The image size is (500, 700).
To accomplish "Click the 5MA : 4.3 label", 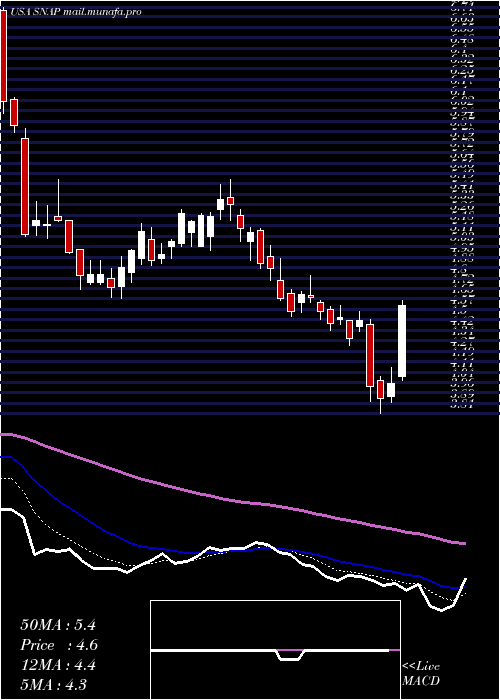I will pos(54,684).
